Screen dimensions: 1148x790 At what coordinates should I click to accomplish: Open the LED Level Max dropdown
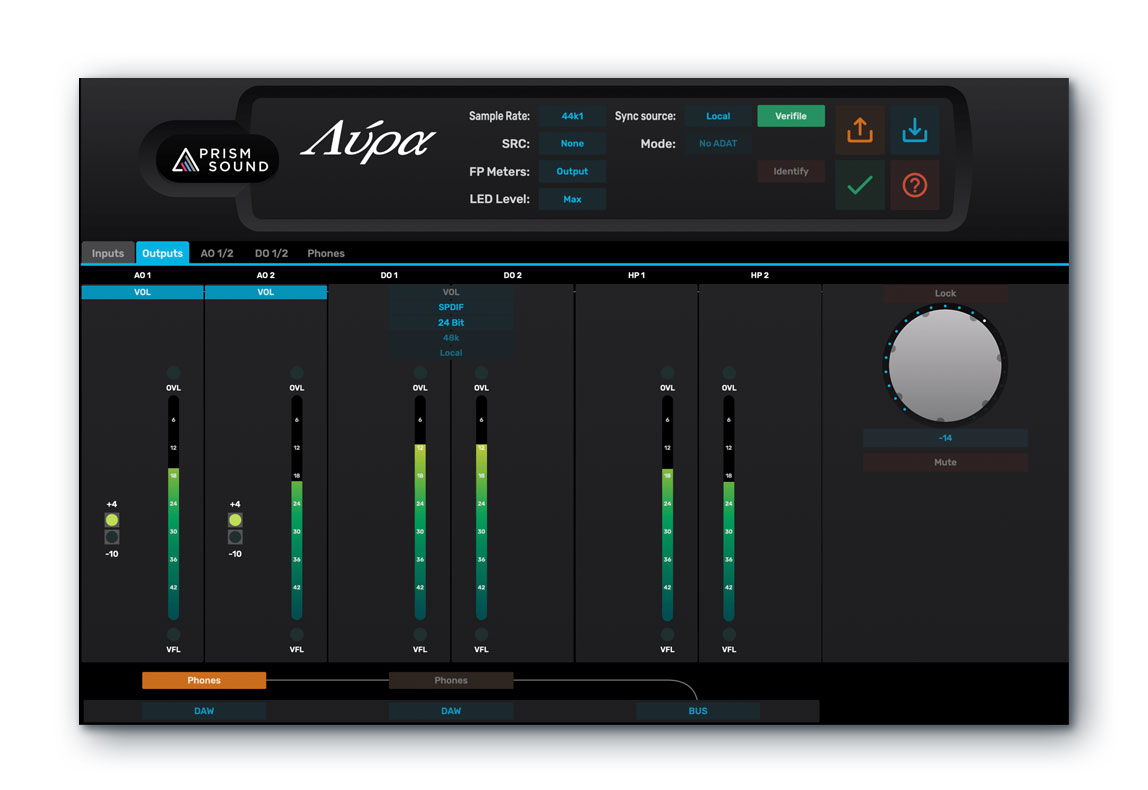click(x=572, y=199)
